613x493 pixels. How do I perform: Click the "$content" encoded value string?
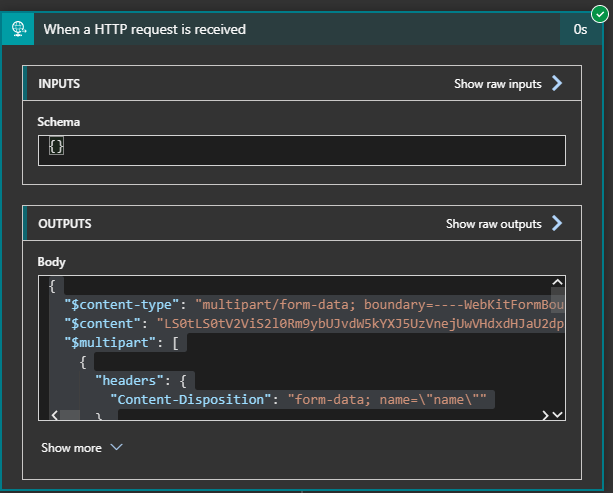[x=360, y=324]
